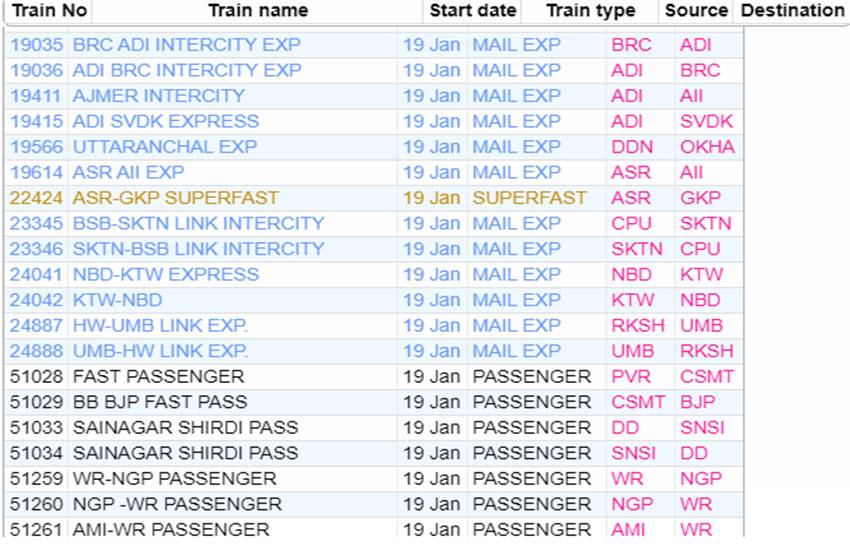Select destination CSMT of FAST PASSENGER
Image resolution: width=850 pixels, height=550 pixels.
point(707,376)
